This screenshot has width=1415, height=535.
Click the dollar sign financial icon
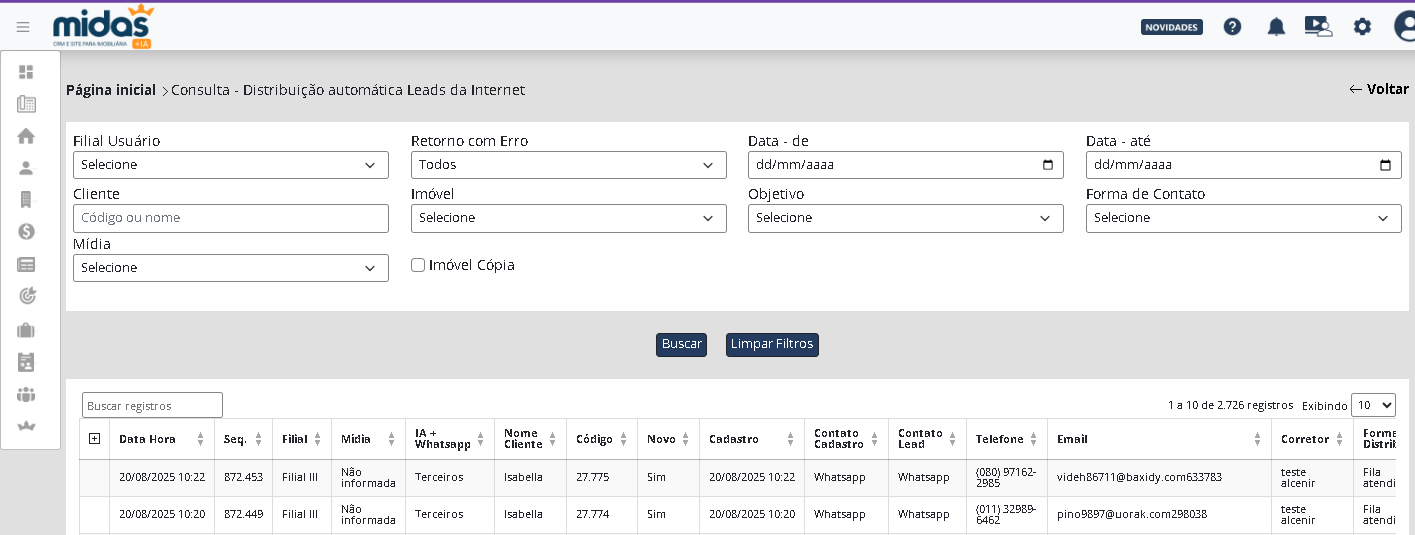click(26, 231)
